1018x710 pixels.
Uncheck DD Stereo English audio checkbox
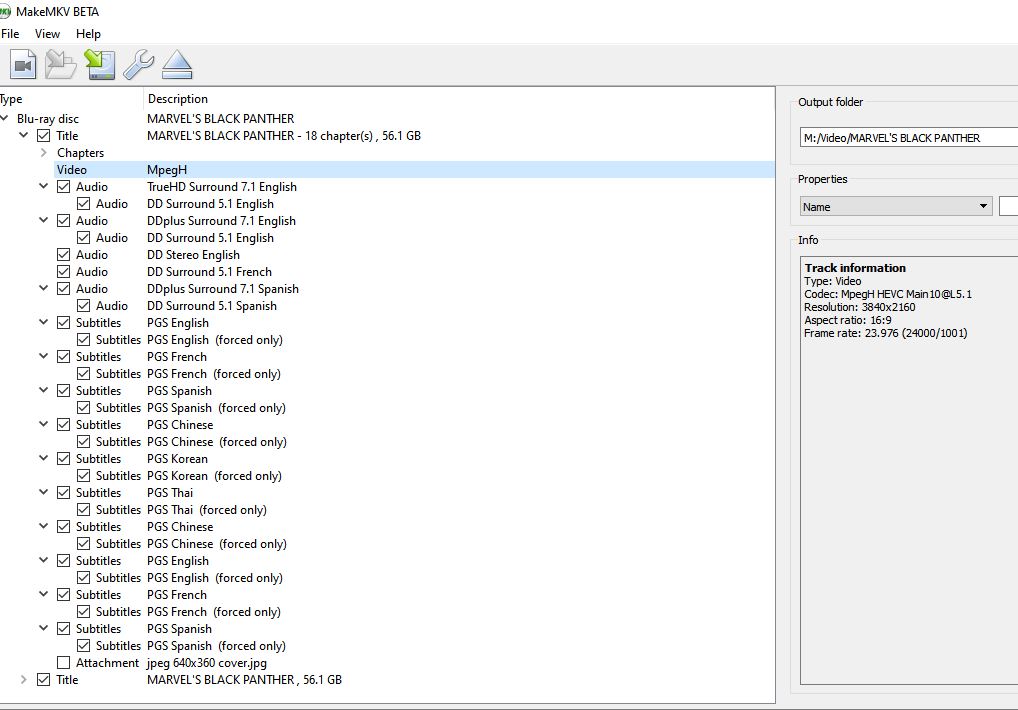pyautogui.click(x=64, y=254)
